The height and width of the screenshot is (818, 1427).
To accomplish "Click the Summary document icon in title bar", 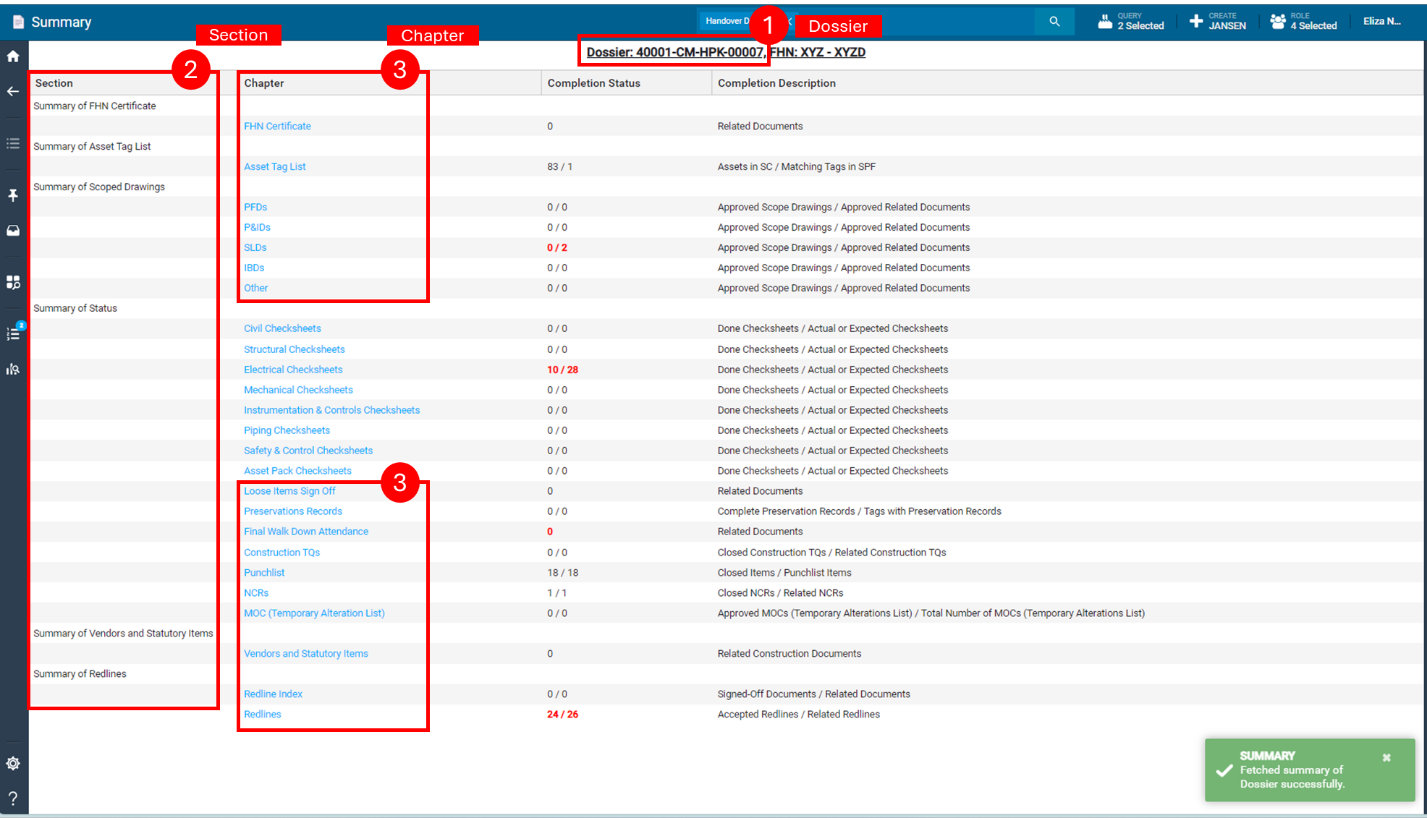I will (x=17, y=22).
